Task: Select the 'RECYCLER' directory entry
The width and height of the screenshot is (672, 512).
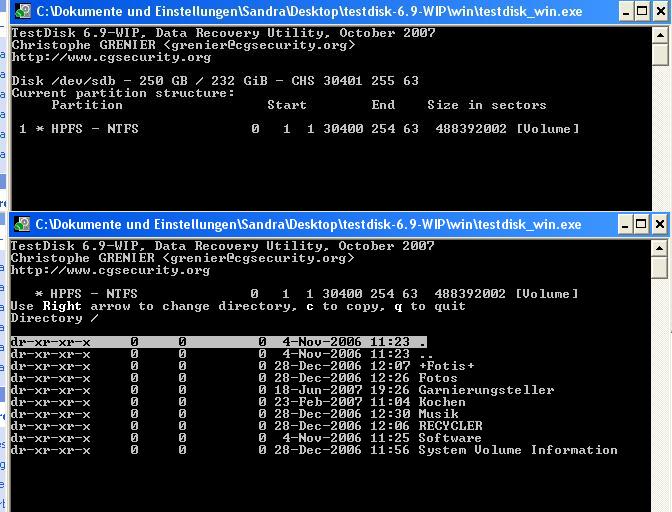Action: tap(246, 426)
